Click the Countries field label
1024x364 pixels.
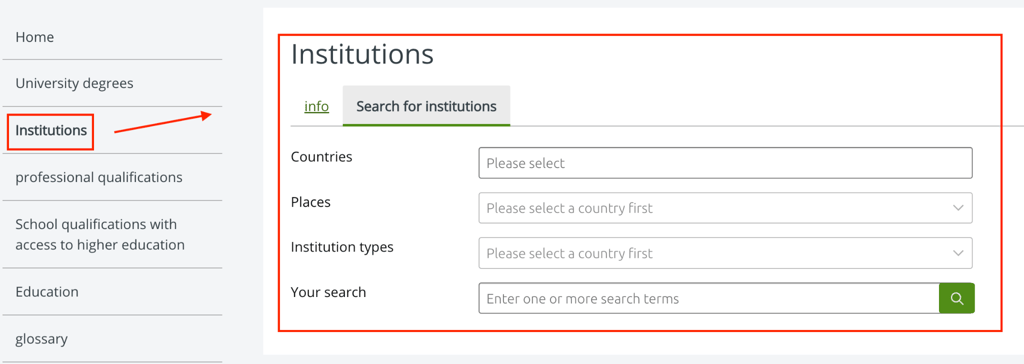click(x=321, y=157)
